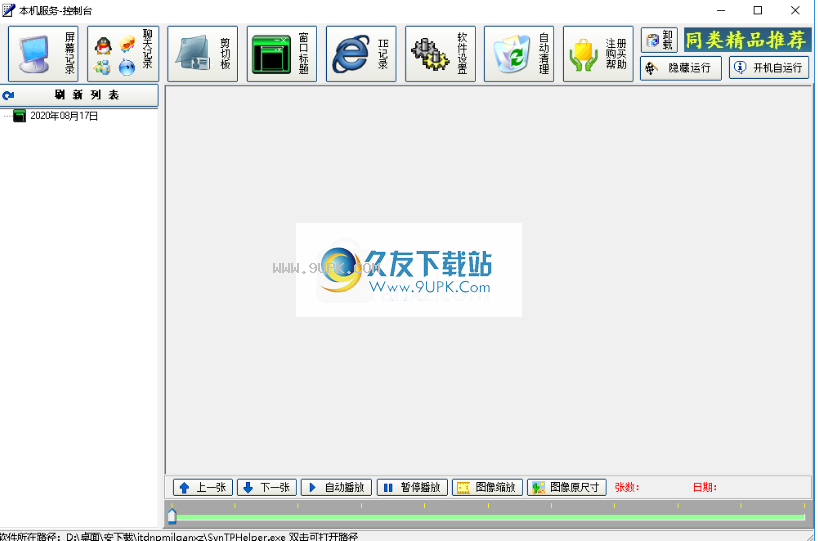The width and height of the screenshot is (818, 541).
Task: Minimize the 本机服务-控制台 window
Action: [x=721, y=10]
